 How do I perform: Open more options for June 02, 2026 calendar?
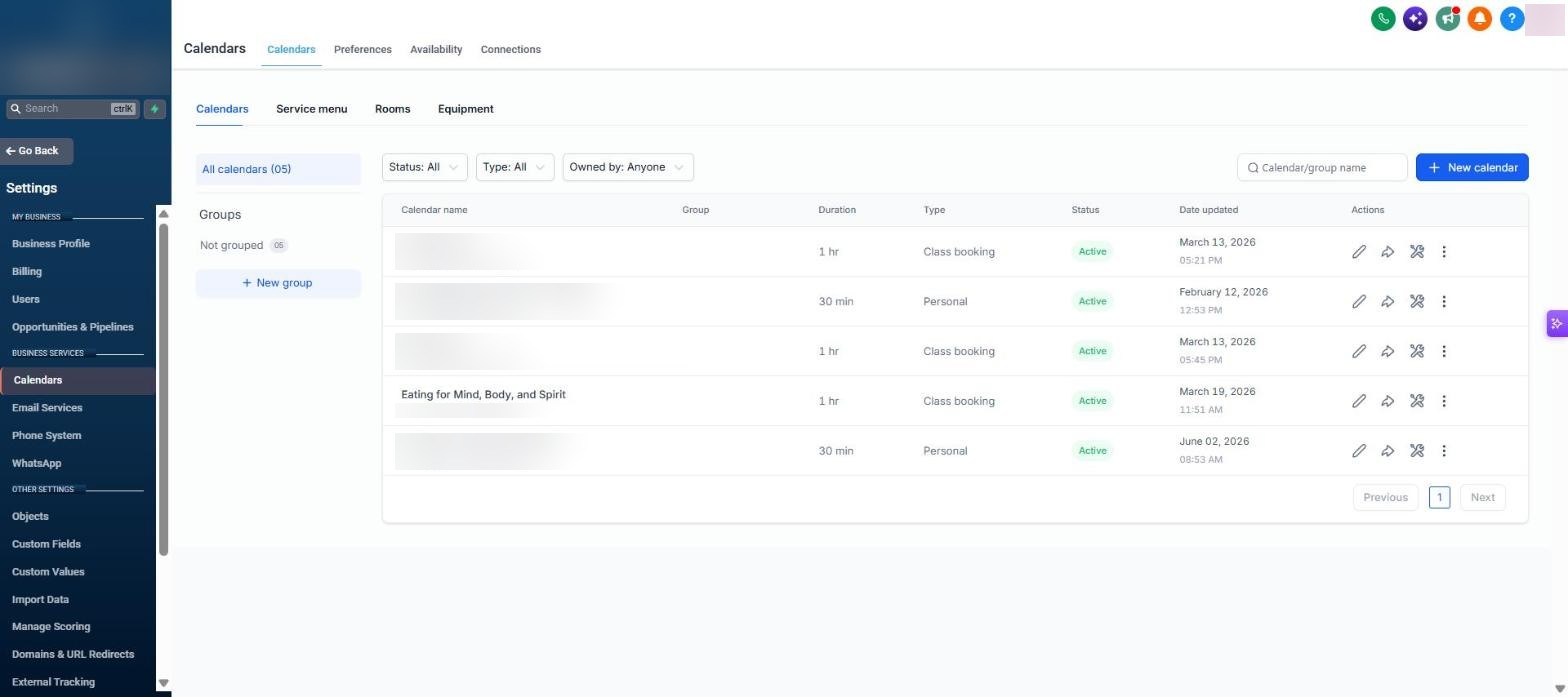click(1444, 451)
